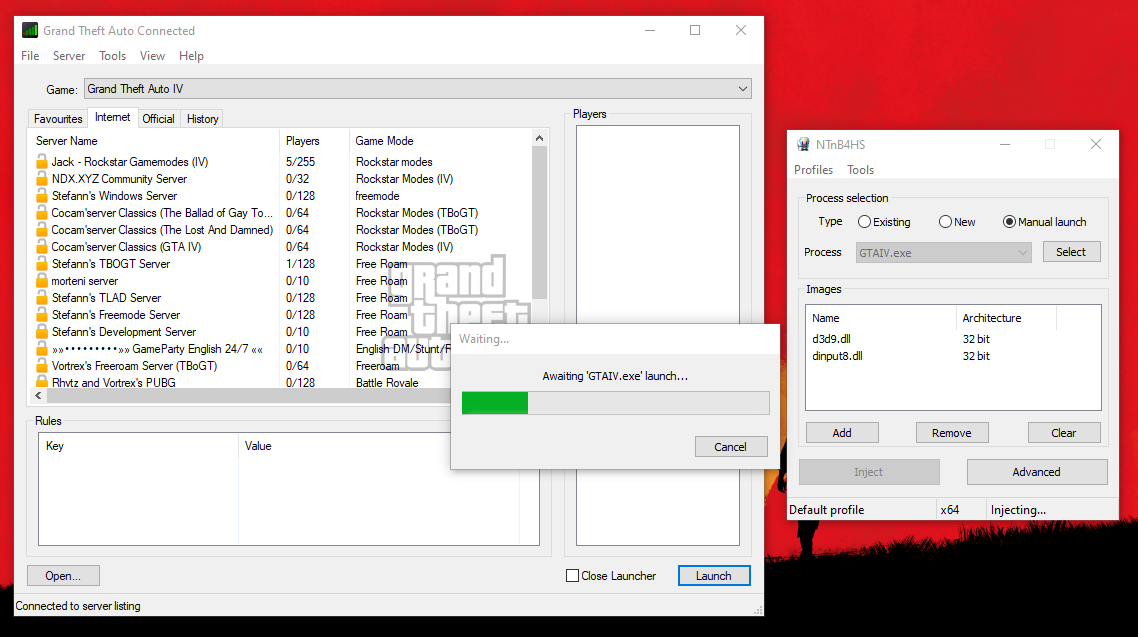The height and width of the screenshot is (637, 1138).
Task: Click the Connected to server listing status text
Action: 78,606
